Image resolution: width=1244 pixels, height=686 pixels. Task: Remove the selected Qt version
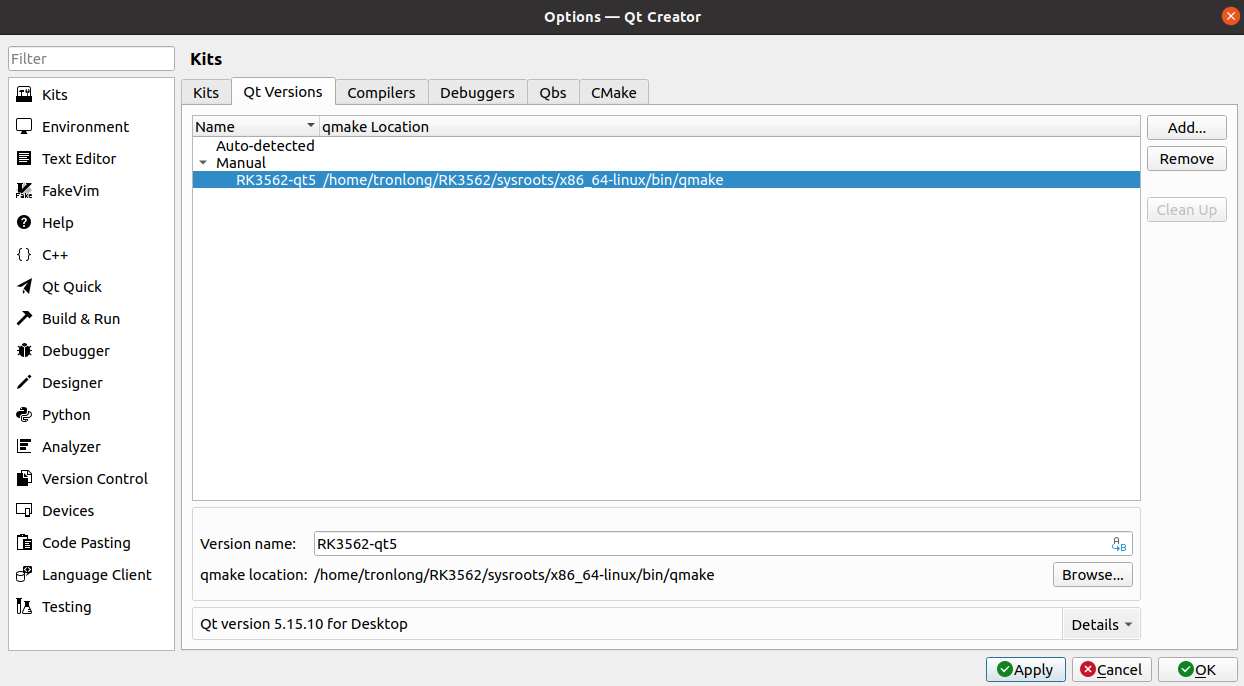coord(1187,159)
